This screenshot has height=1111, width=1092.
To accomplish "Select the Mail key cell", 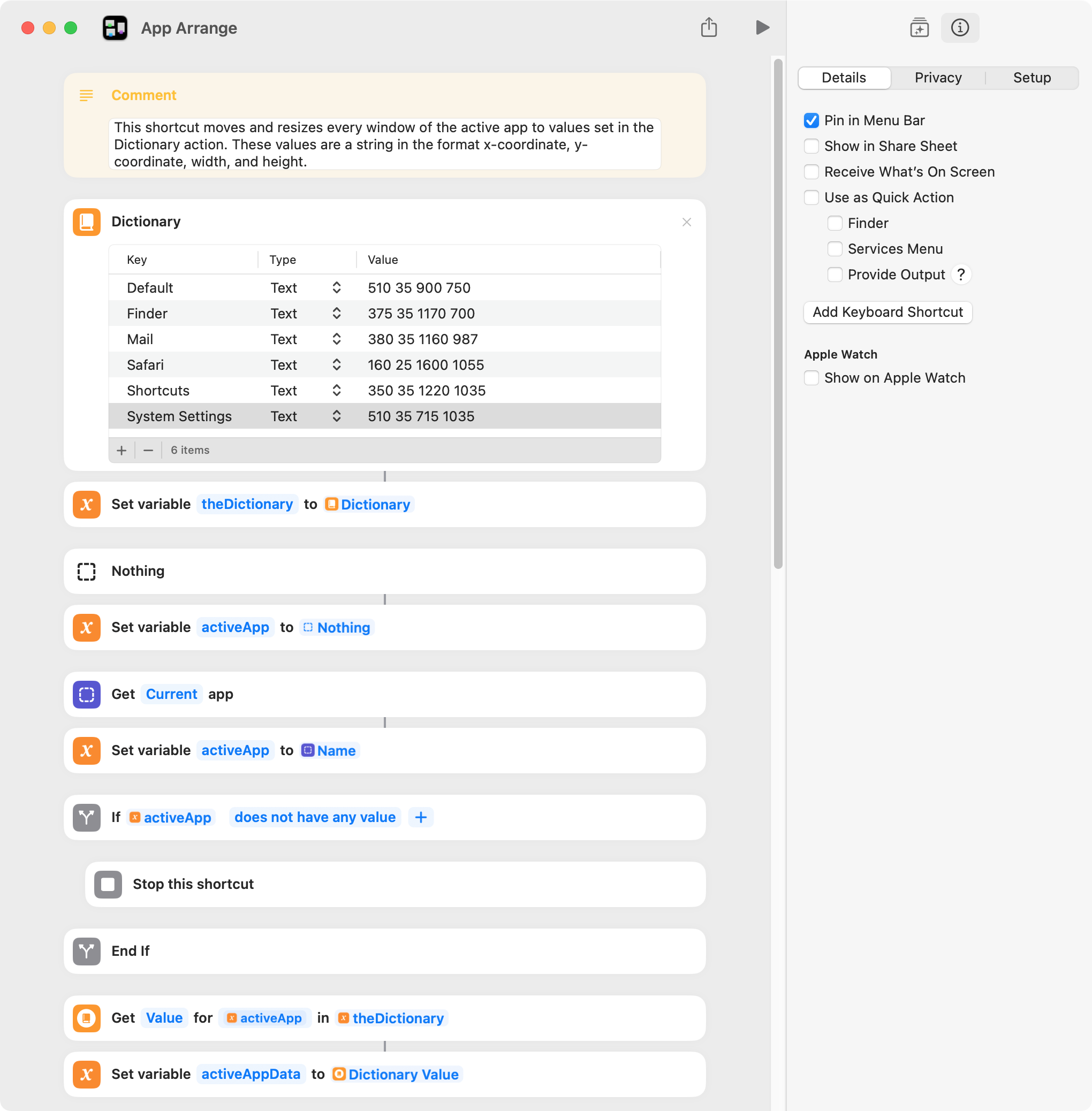I will coord(140,339).
